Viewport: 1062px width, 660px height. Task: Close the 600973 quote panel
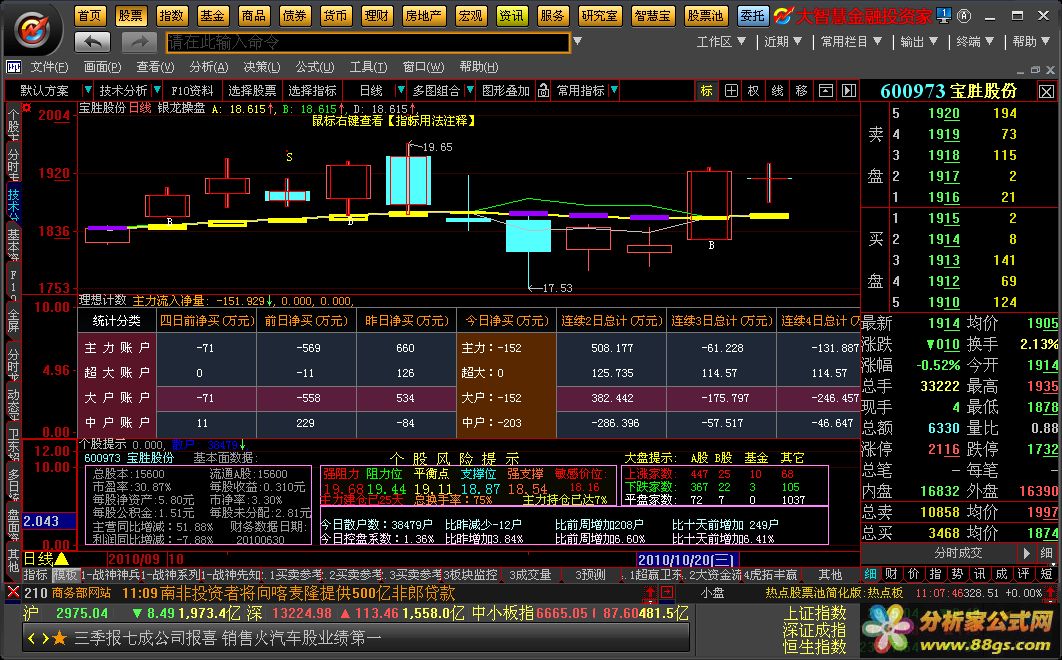(x=1046, y=91)
